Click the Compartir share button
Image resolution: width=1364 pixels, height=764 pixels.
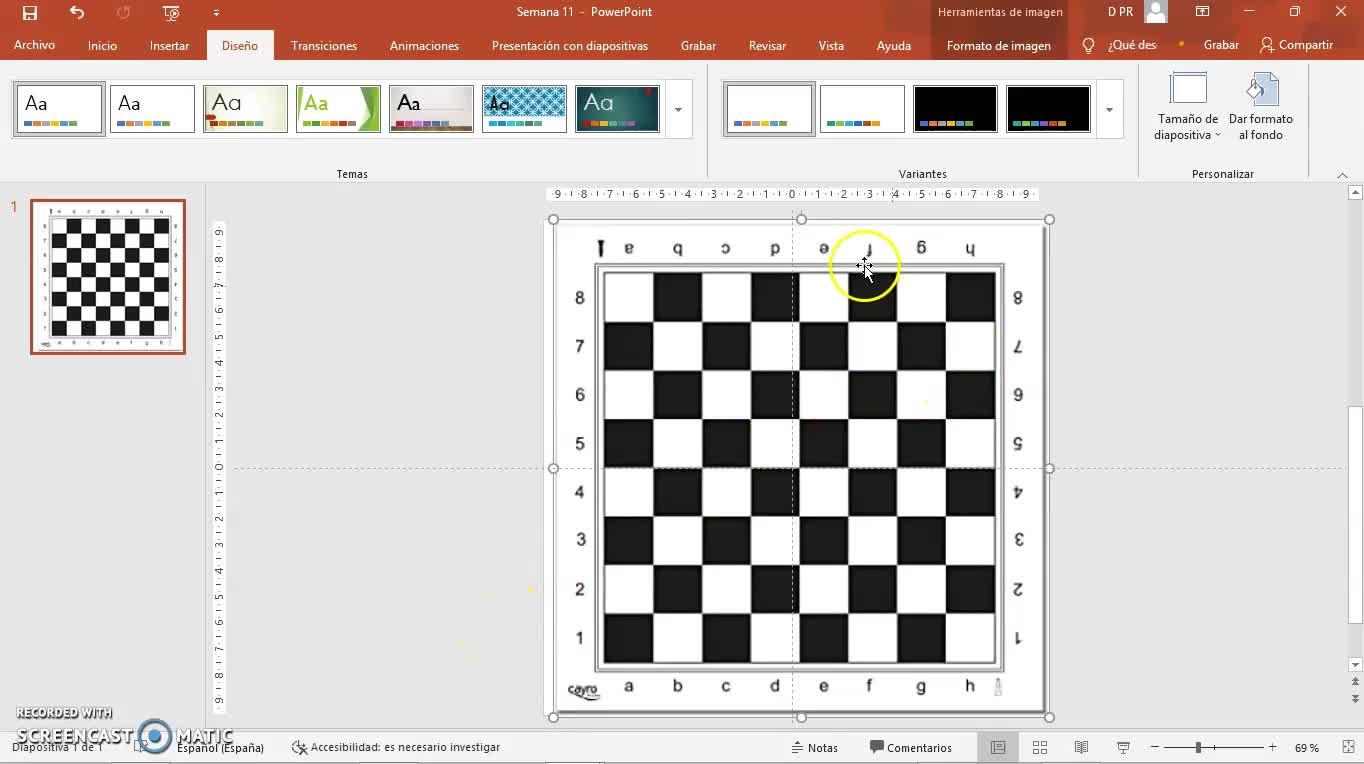[x=1296, y=45]
